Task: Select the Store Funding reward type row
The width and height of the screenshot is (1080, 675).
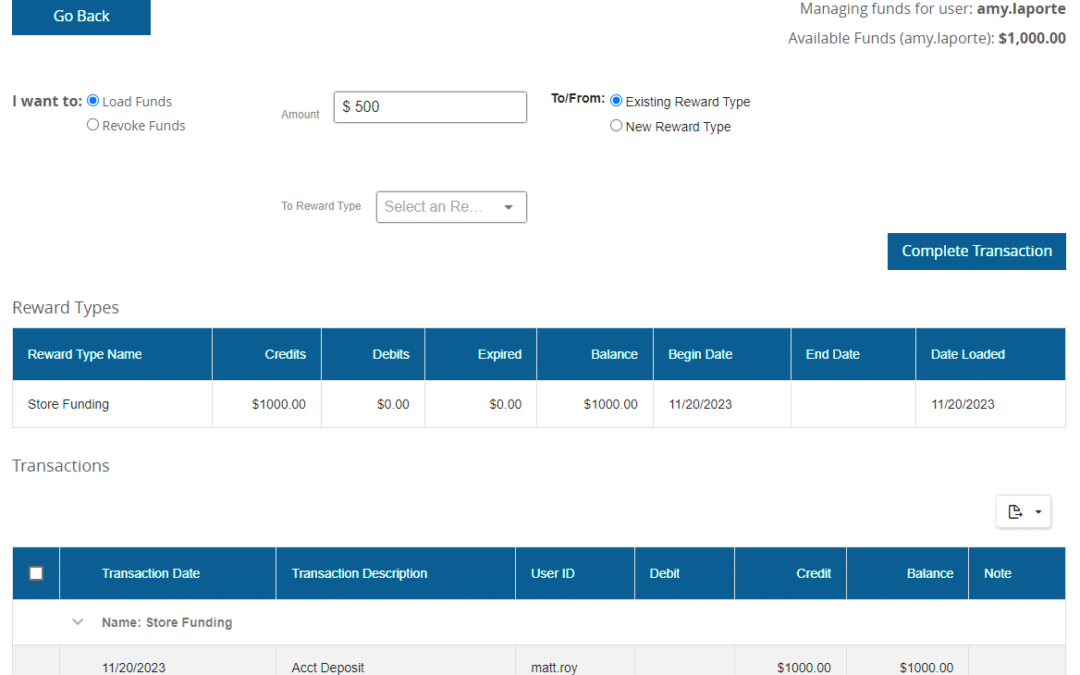Action: pos(68,404)
